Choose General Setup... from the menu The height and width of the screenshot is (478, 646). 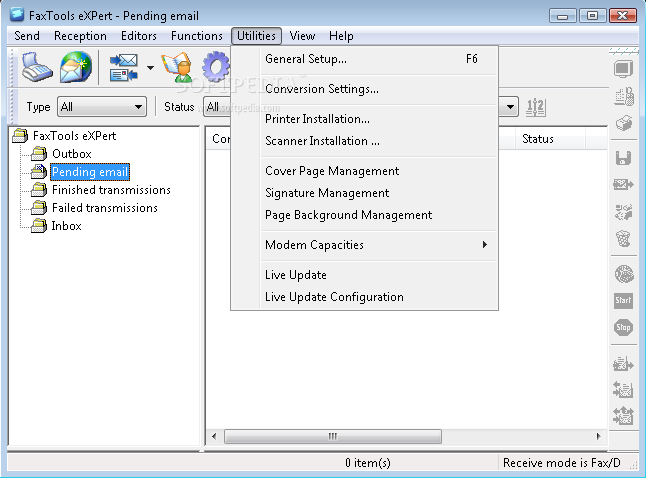[x=379, y=59]
